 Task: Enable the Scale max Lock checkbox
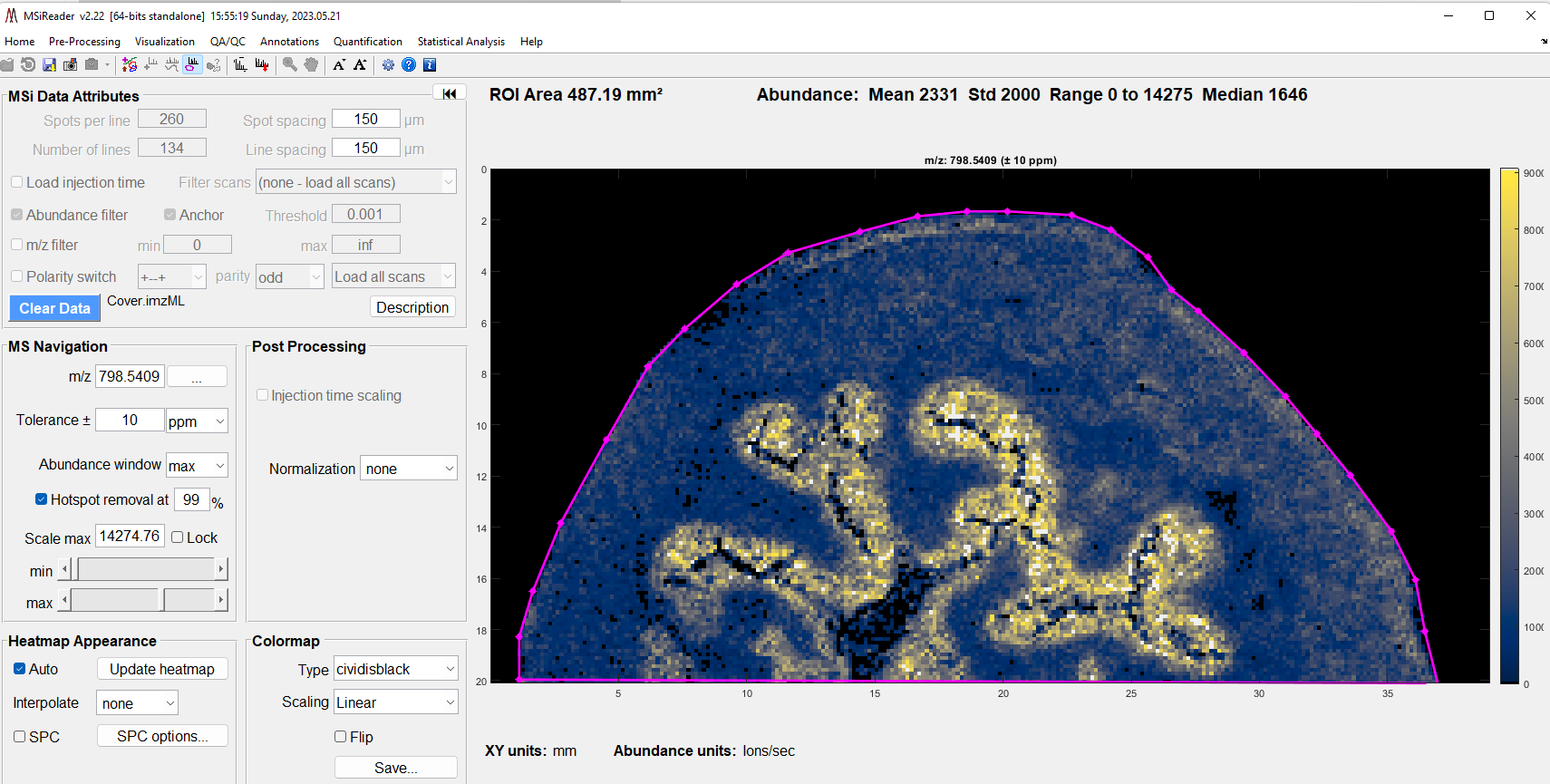(178, 537)
